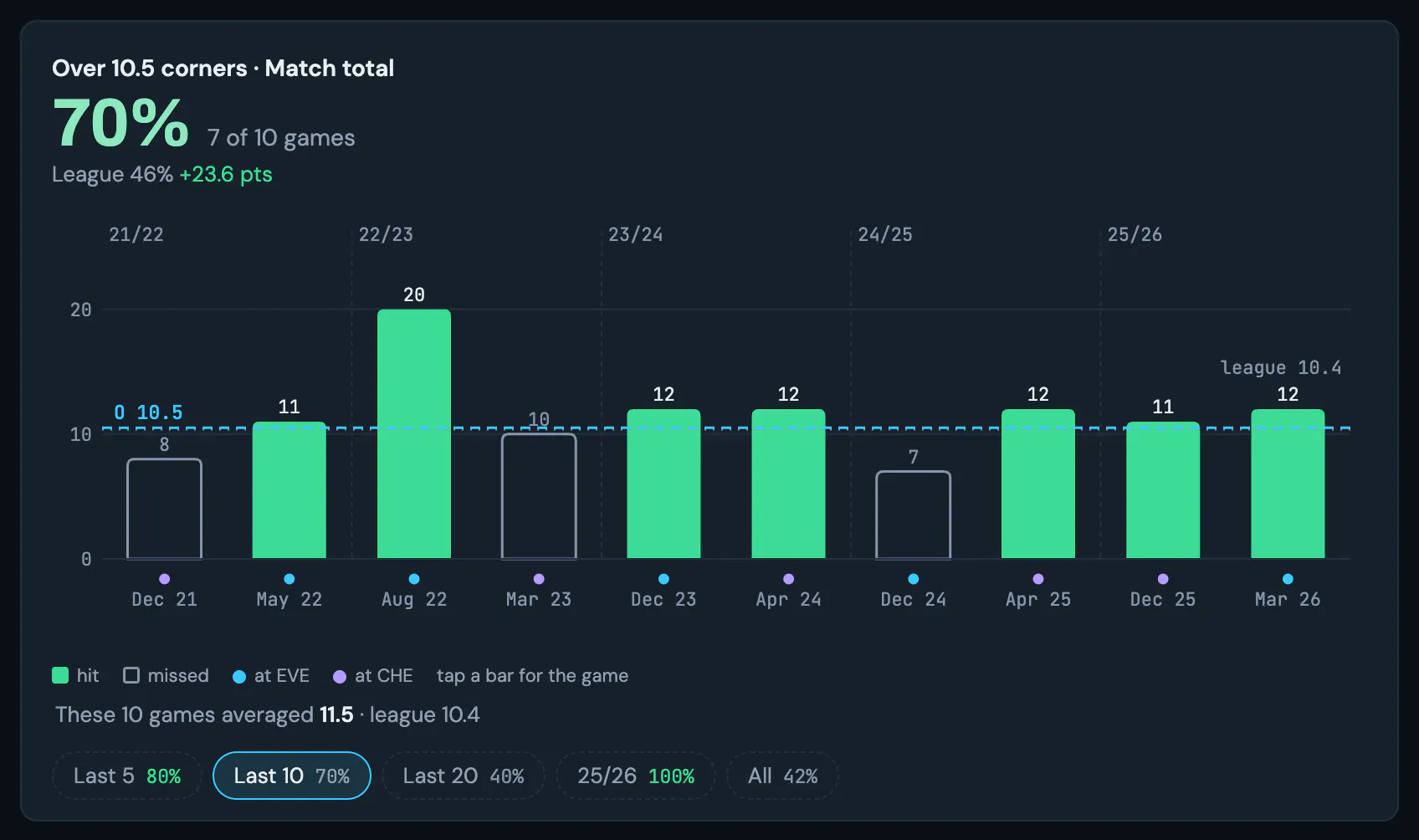
Task: Open the Dec 25 bar showing 11
Action: click(x=1163, y=490)
